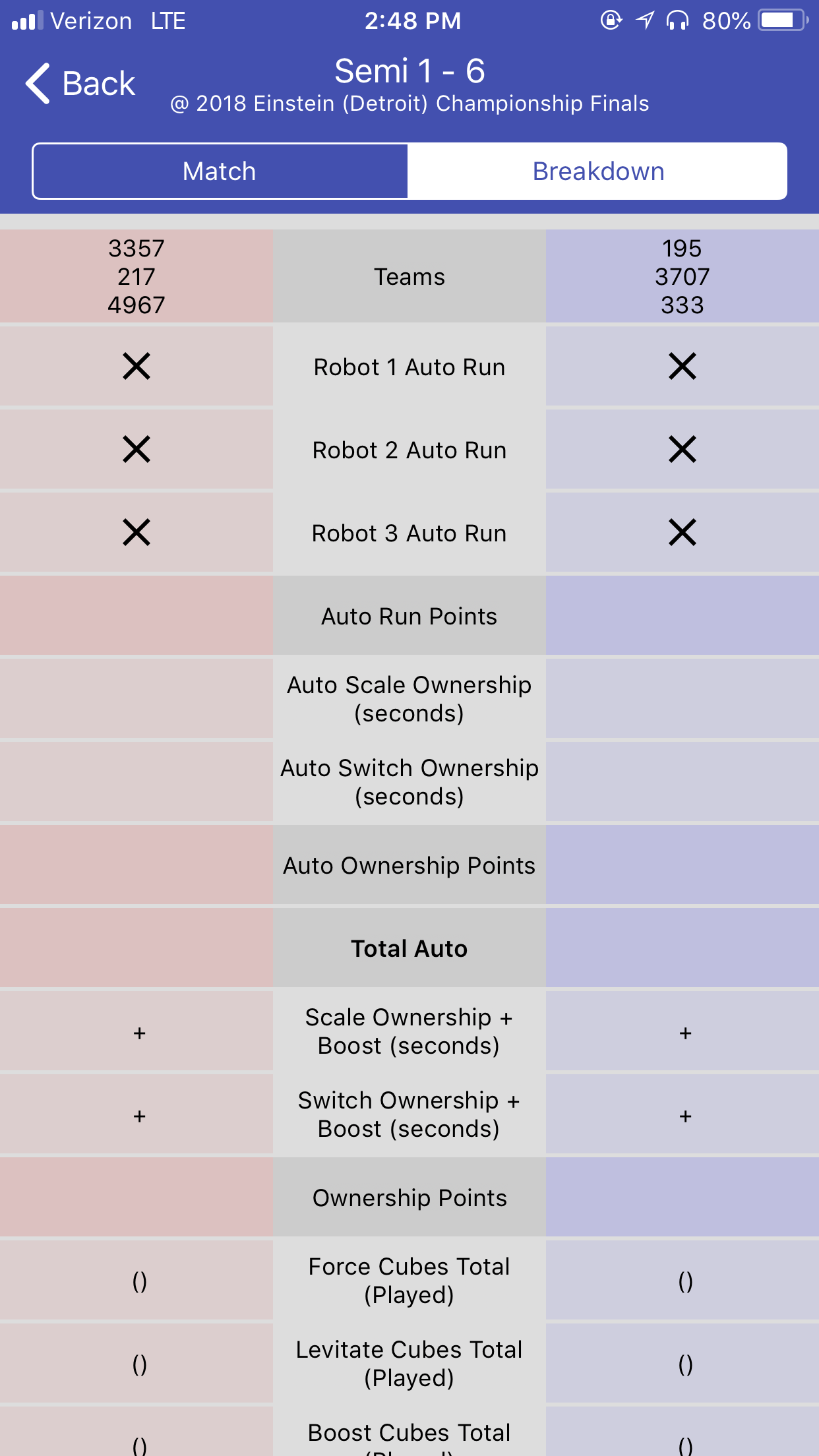This screenshot has height=1456, width=819.
Task: Tap red alliance Robot 1 Auto Run X mark
Action: coord(136,366)
